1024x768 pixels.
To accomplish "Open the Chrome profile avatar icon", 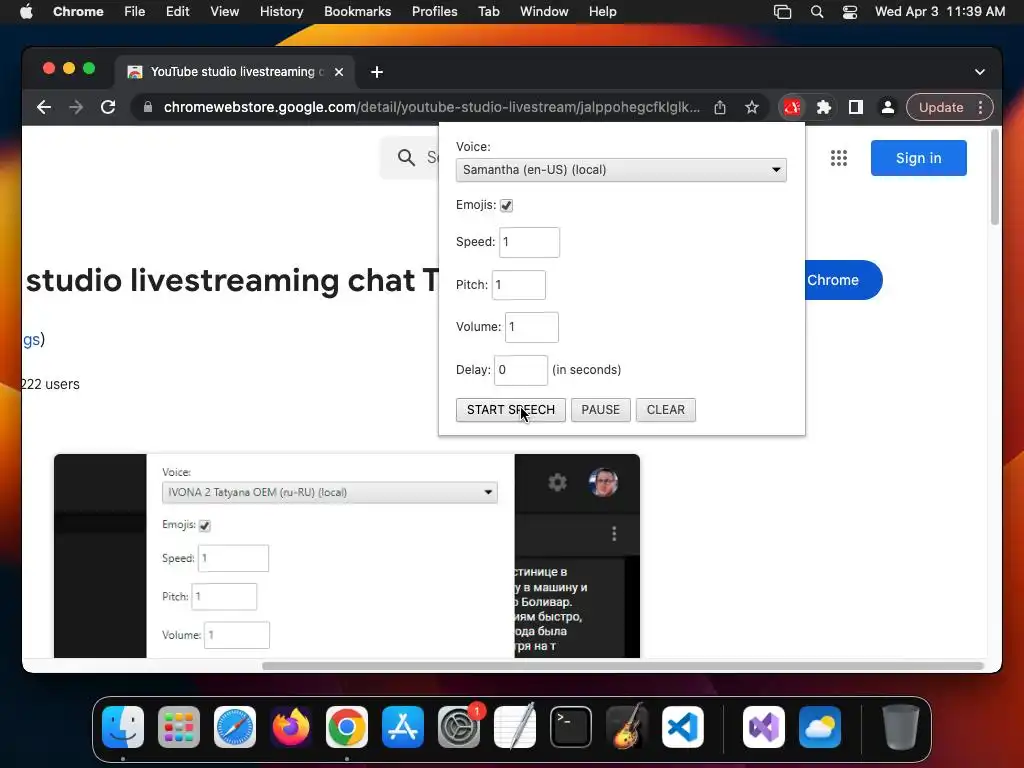I will (888, 107).
